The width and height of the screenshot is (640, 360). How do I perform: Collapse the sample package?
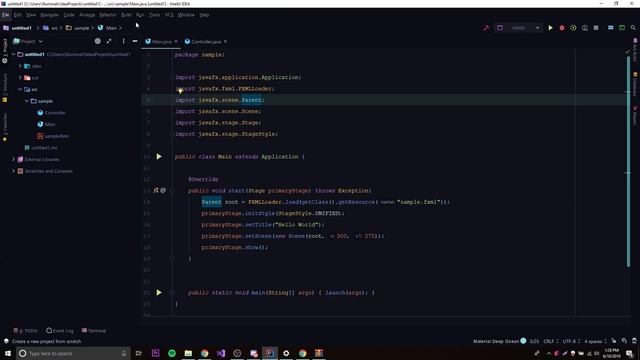27,101
